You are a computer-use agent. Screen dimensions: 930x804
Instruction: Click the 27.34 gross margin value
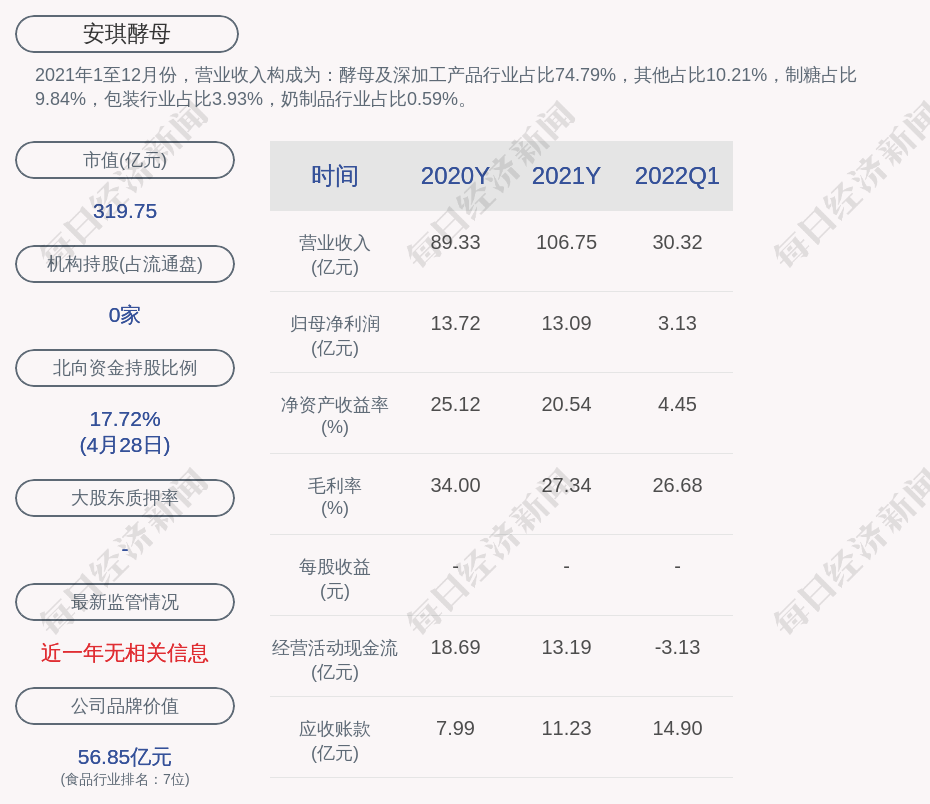[x=566, y=485]
